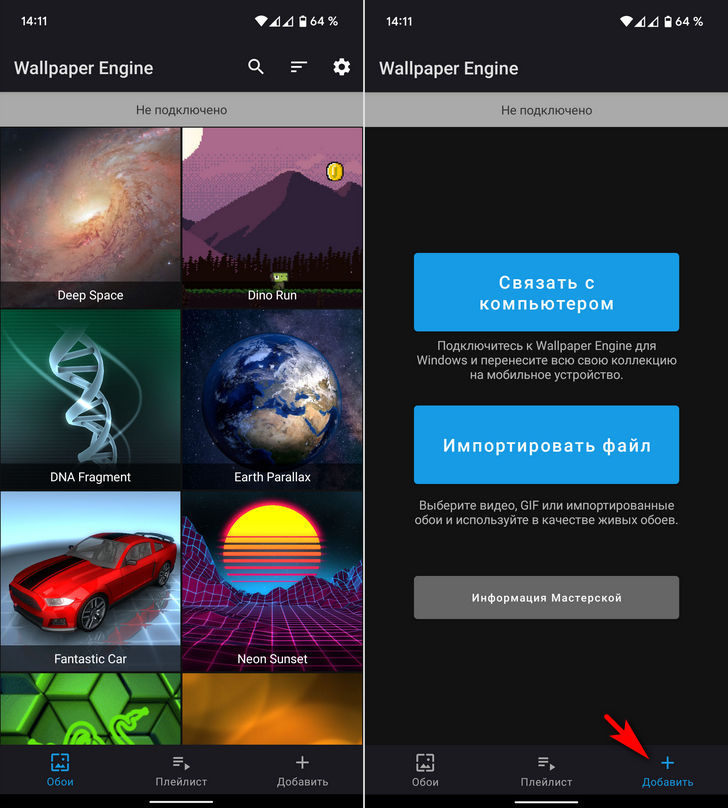Click the 14:11 clock in left status bar

tap(34, 21)
